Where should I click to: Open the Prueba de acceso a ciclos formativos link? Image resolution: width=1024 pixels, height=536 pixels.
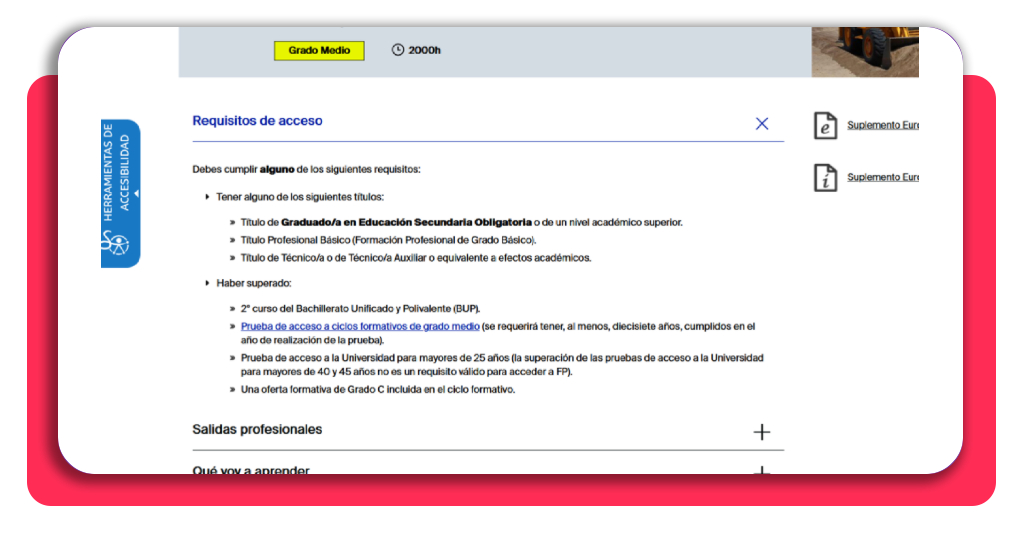[x=360, y=326]
